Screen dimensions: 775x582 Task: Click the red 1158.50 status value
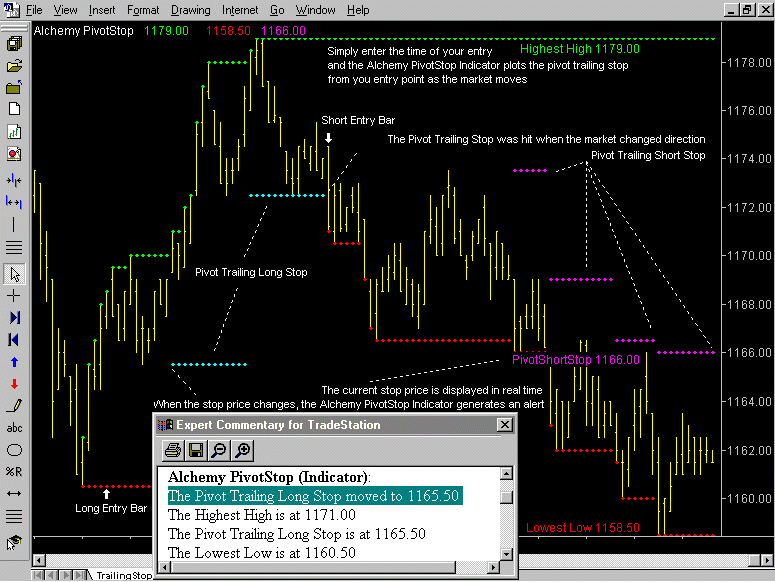point(228,31)
